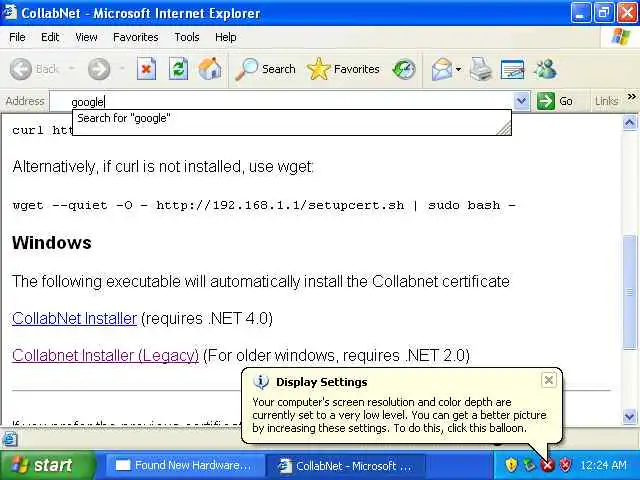The image size is (640, 480).
Task: Click the Go button
Action: coord(555,101)
